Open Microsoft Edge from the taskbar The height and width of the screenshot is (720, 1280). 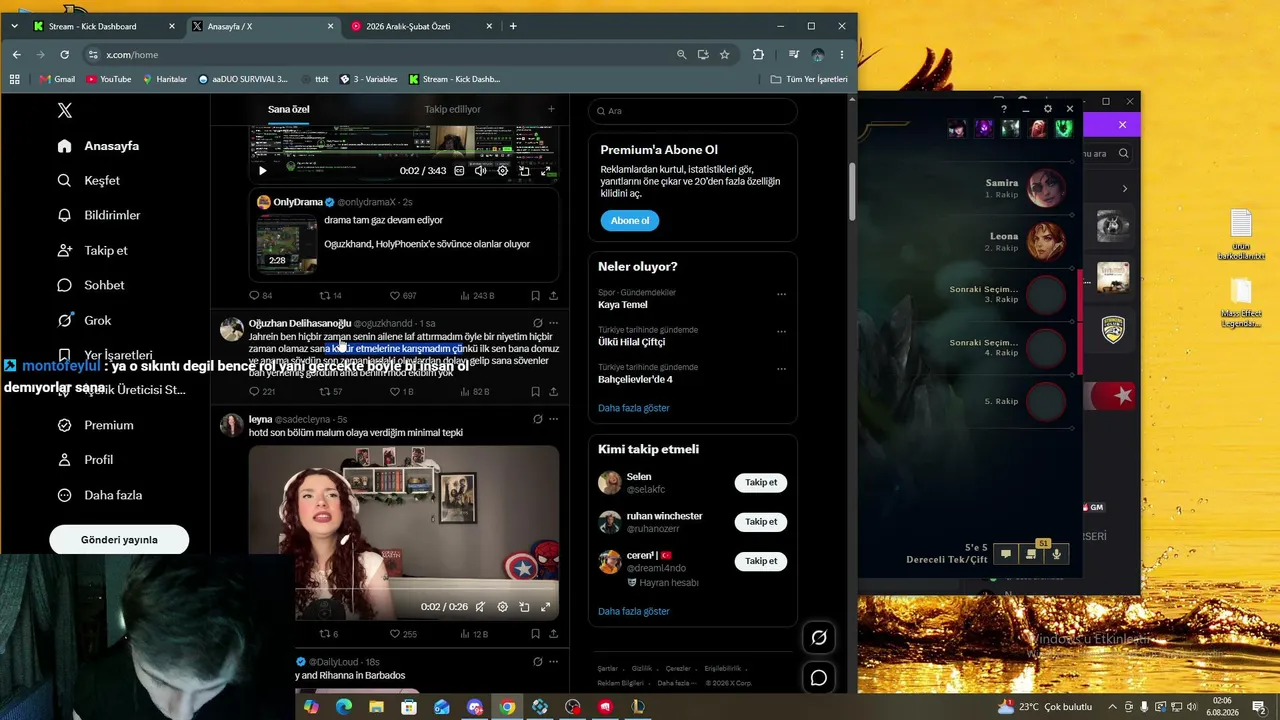click(344, 708)
